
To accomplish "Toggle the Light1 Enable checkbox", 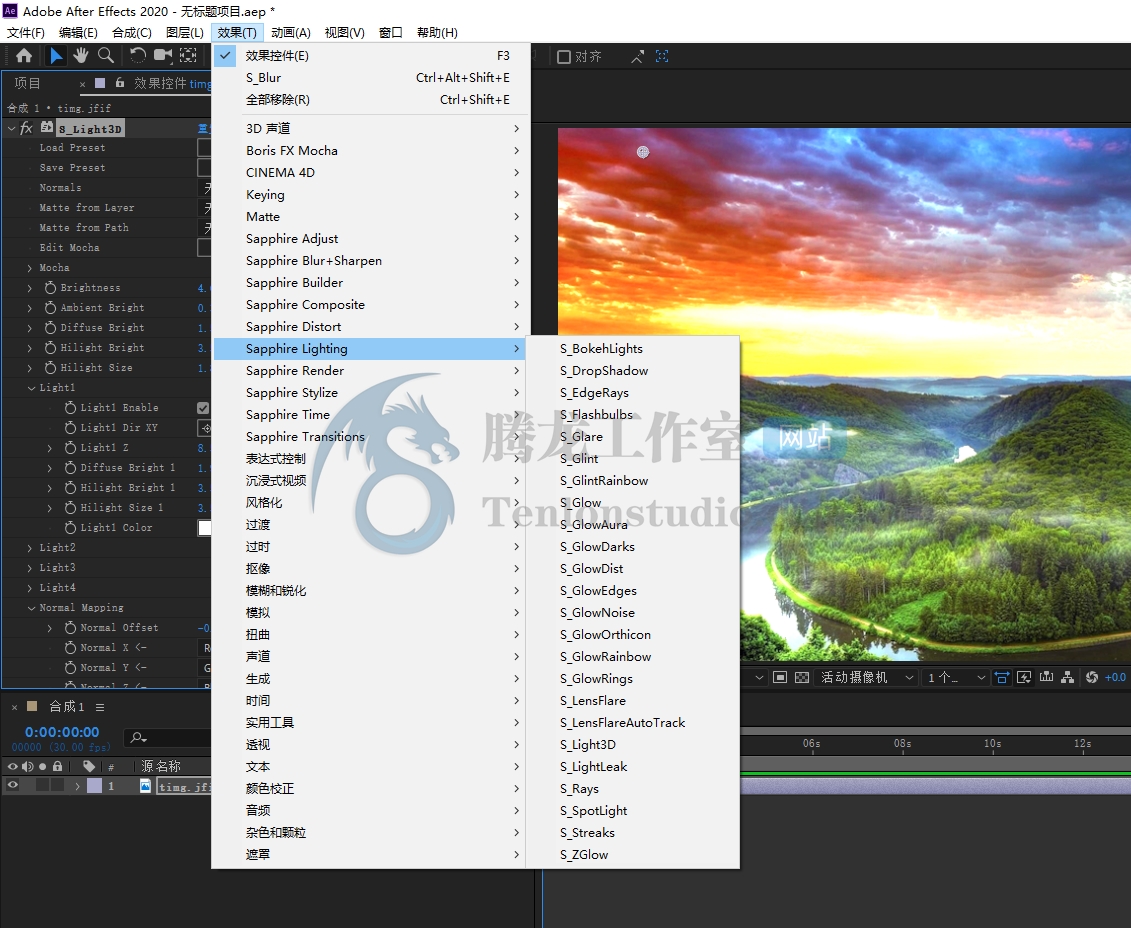I will click(x=203, y=408).
